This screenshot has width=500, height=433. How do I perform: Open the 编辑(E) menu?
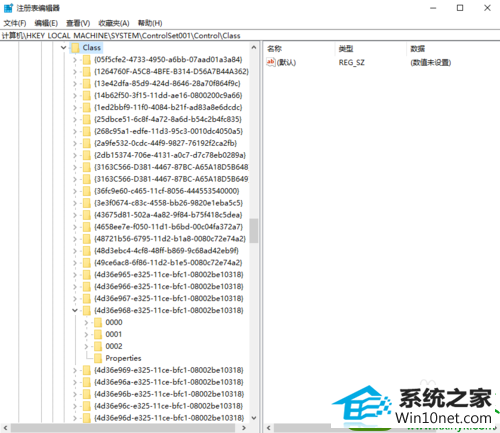(46, 23)
